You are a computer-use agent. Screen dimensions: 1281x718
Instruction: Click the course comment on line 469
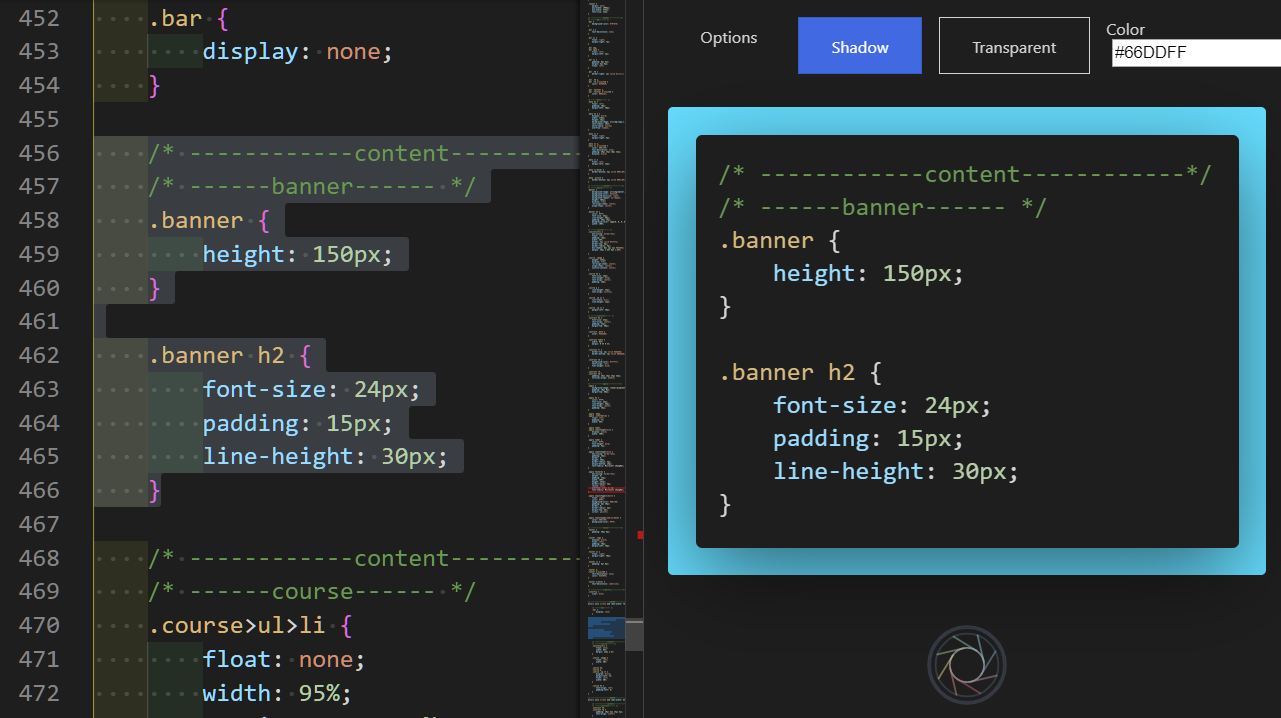[x=311, y=591]
